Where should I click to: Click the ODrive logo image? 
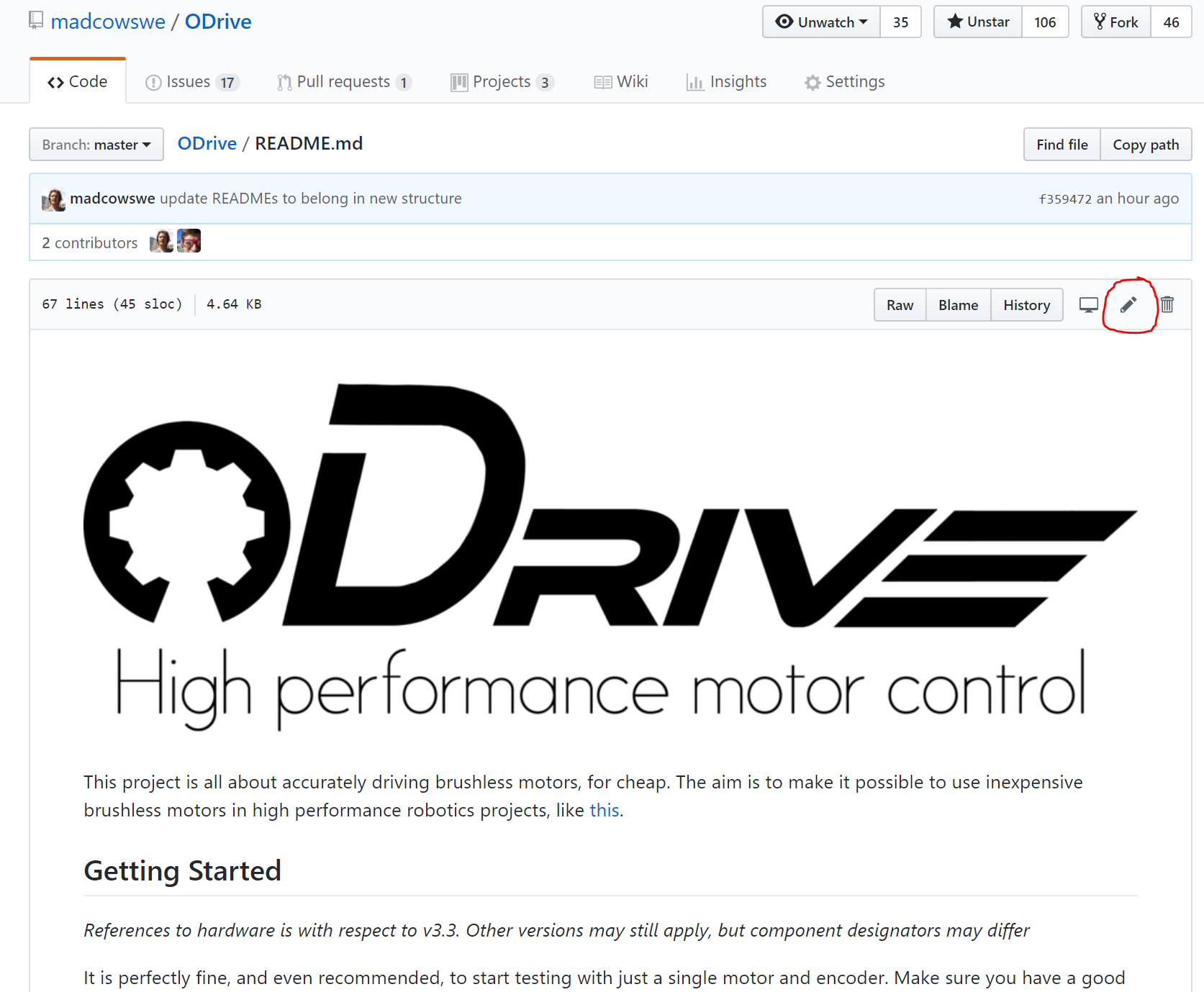[x=610, y=558]
